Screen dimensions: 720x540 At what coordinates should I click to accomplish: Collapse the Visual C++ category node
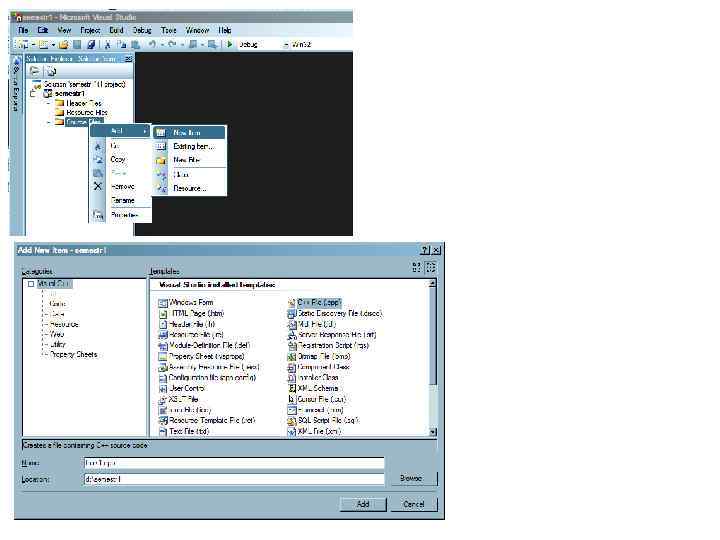[31, 284]
